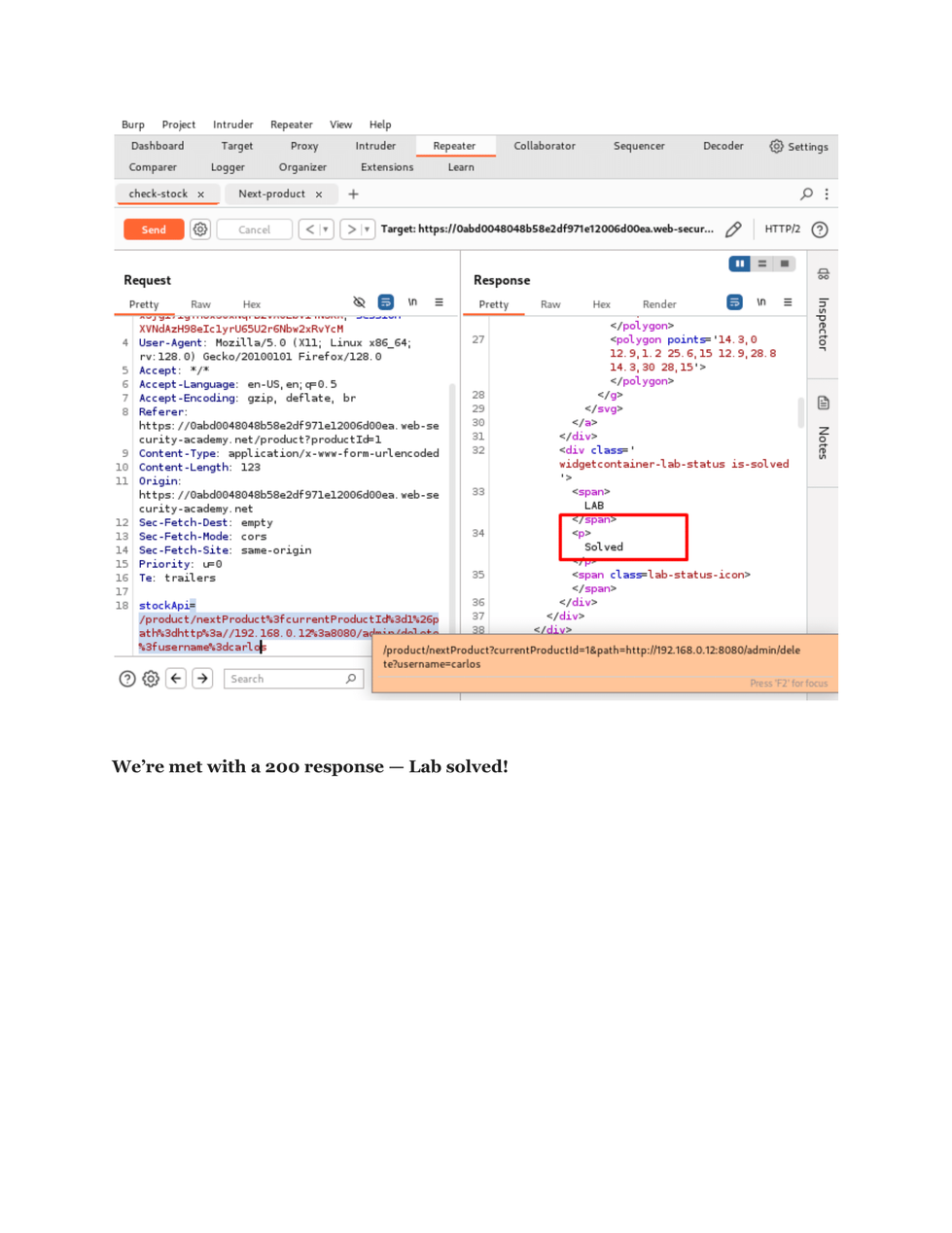The image size is (952, 1233).
Task: Go to next request in history
Action: (351, 229)
